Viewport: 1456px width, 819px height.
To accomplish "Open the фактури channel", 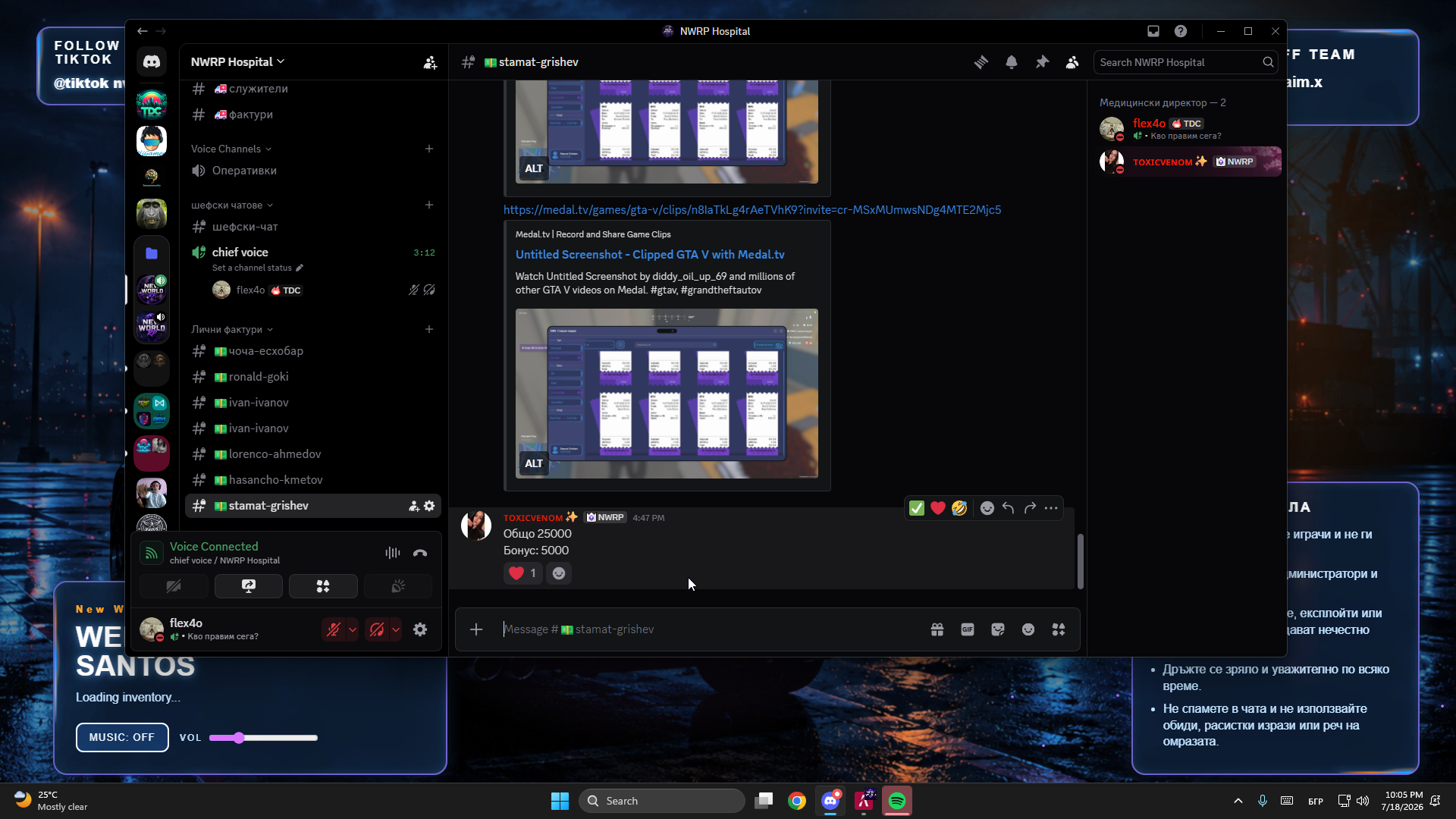I will [313, 115].
